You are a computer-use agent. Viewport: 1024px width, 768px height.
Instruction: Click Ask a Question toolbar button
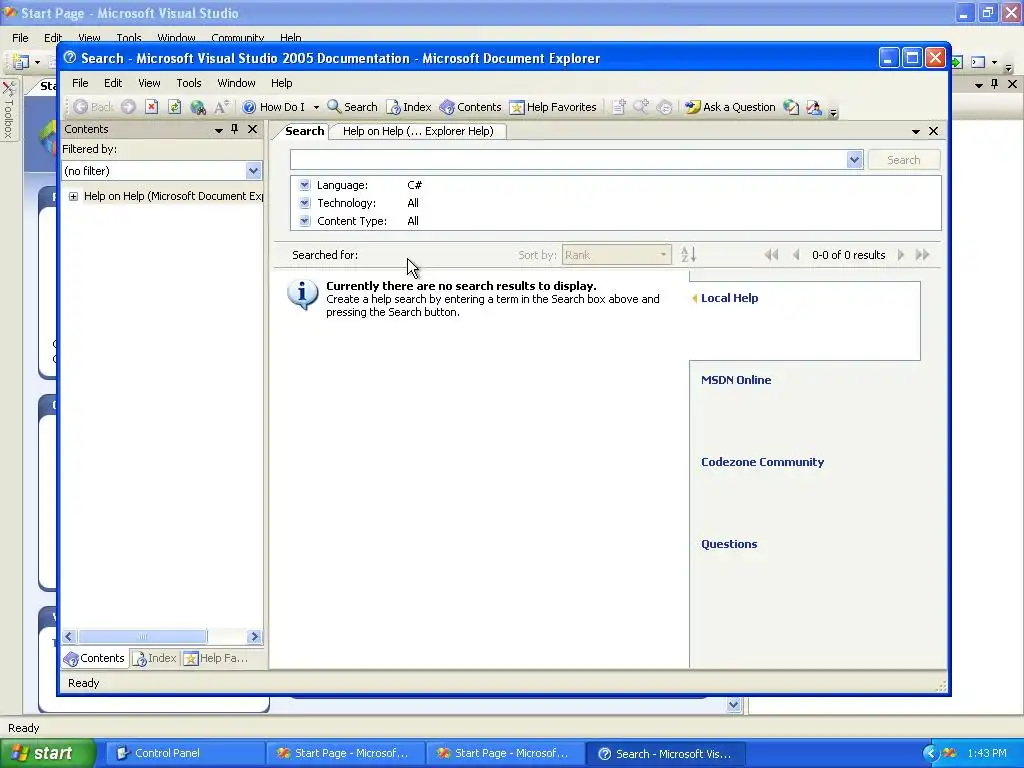pos(729,107)
